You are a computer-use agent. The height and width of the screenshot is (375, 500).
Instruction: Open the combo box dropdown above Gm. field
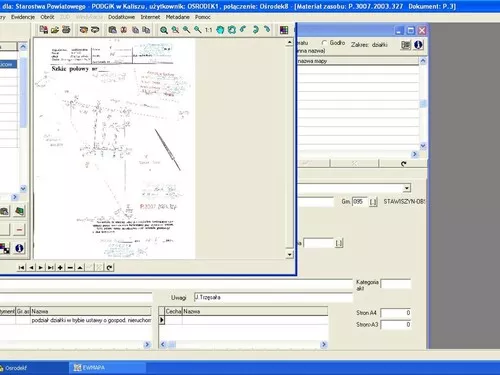click(x=406, y=188)
